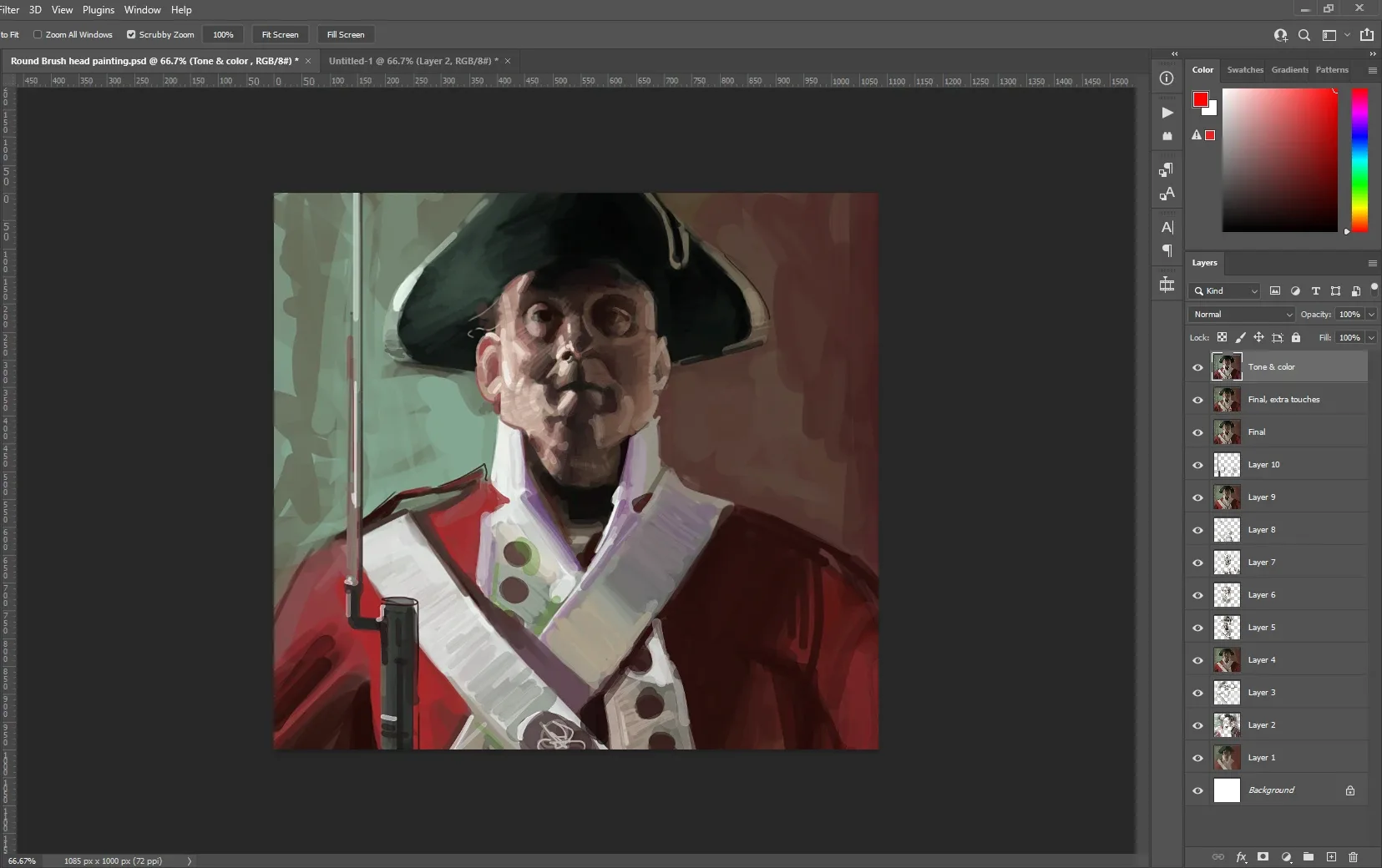Open the Normal blend mode dropdown
The width and height of the screenshot is (1382, 868).
pos(1241,315)
